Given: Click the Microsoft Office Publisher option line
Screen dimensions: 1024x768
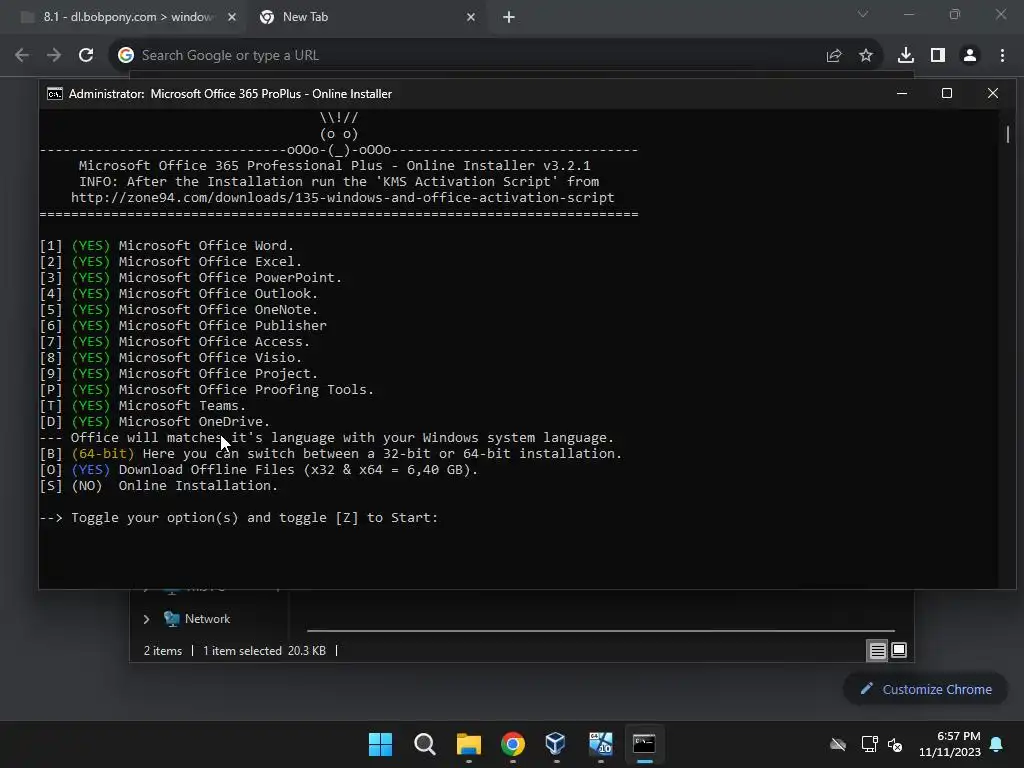Looking at the screenshot, I should pos(183,325).
